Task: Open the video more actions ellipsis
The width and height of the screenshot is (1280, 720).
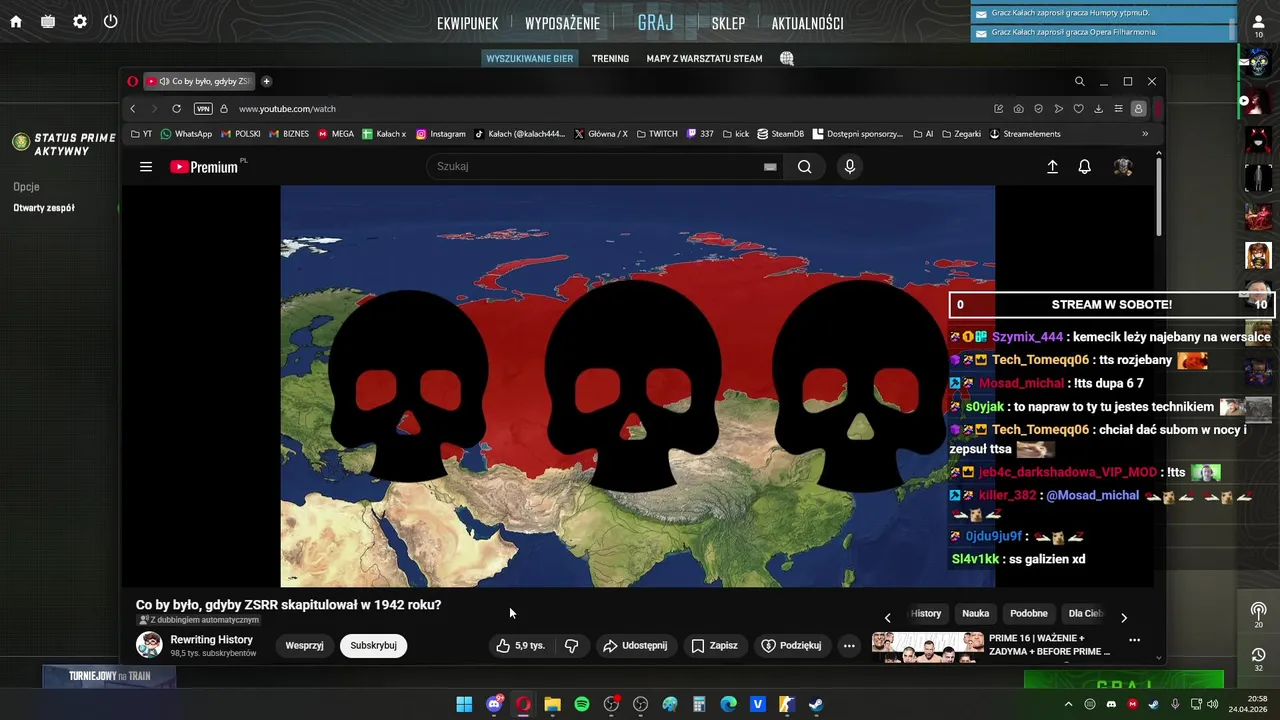Action: 849,646
